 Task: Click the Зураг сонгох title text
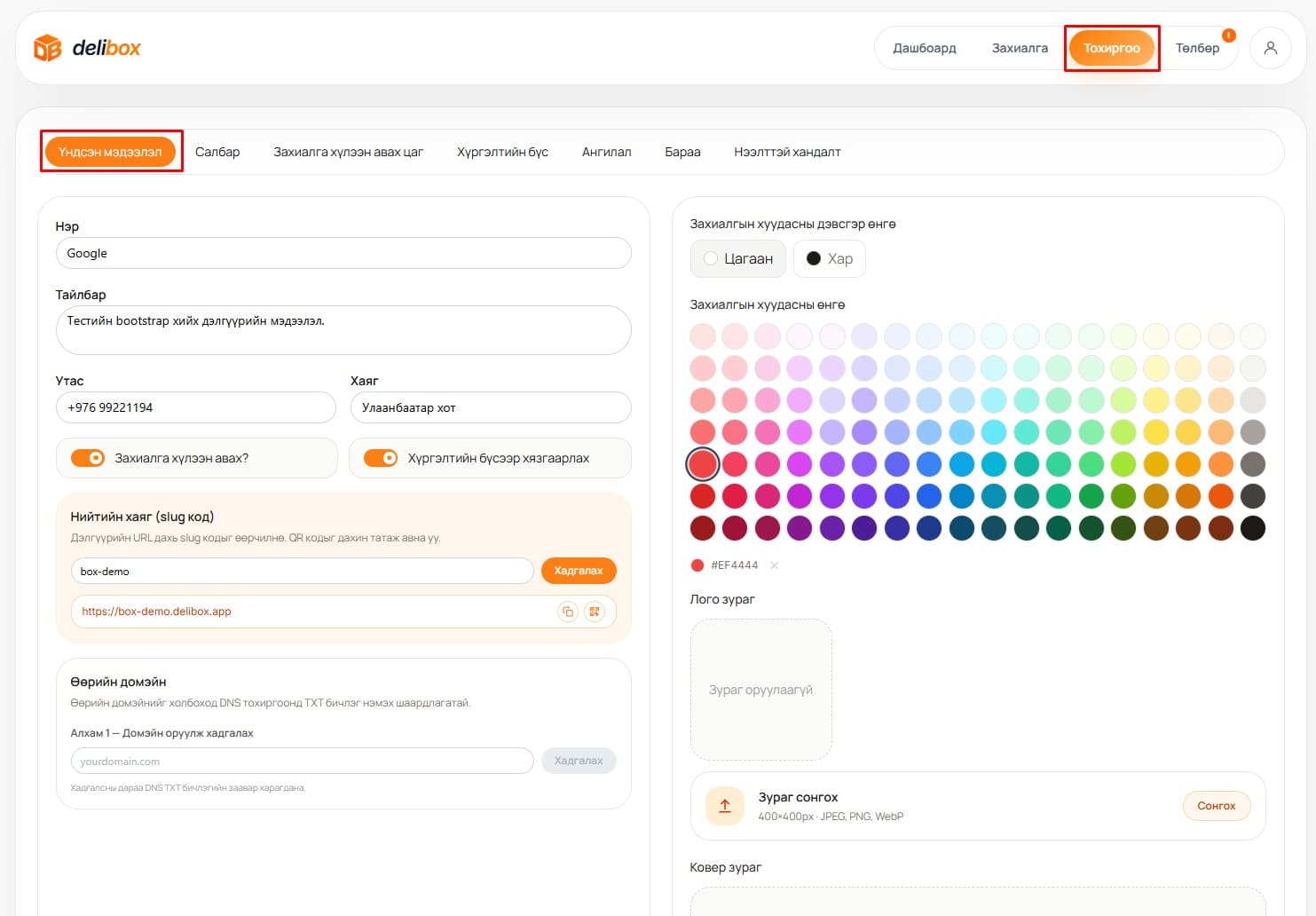point(798,797)
